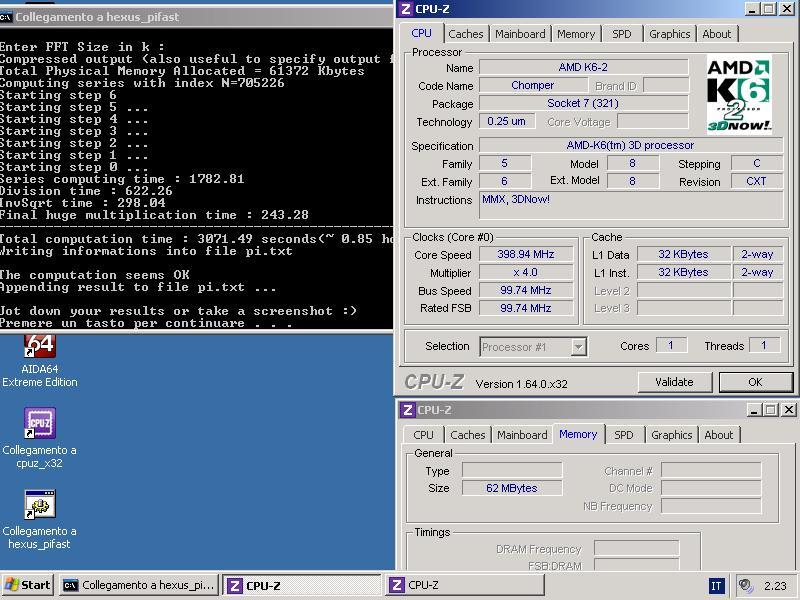This screenshot has width=800, height=600.
Task: Click the command prompt title bar icon
Action: (6, 17)
